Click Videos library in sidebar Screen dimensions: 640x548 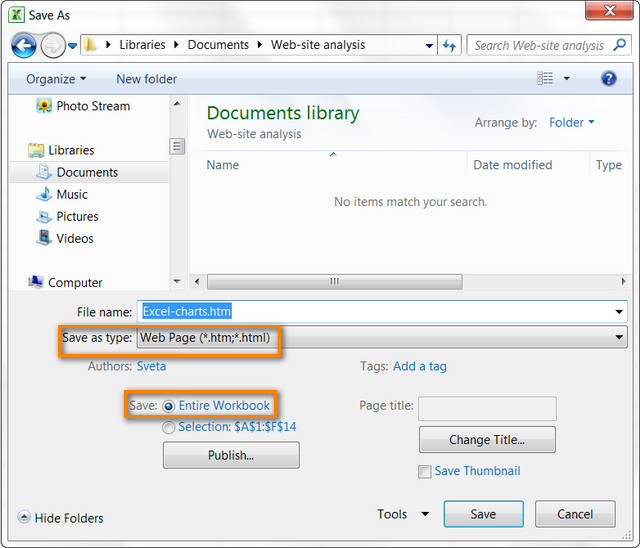pyautogui.click(x=74, y=238)
